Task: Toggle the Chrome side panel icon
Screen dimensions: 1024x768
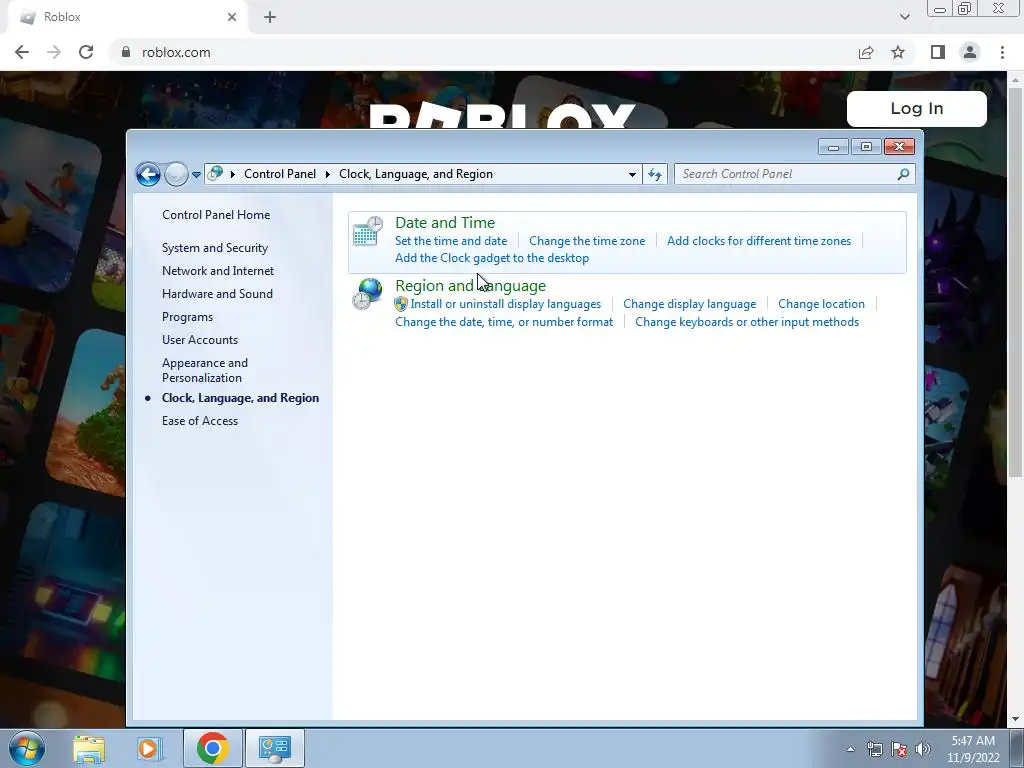Action: [938, 52]
